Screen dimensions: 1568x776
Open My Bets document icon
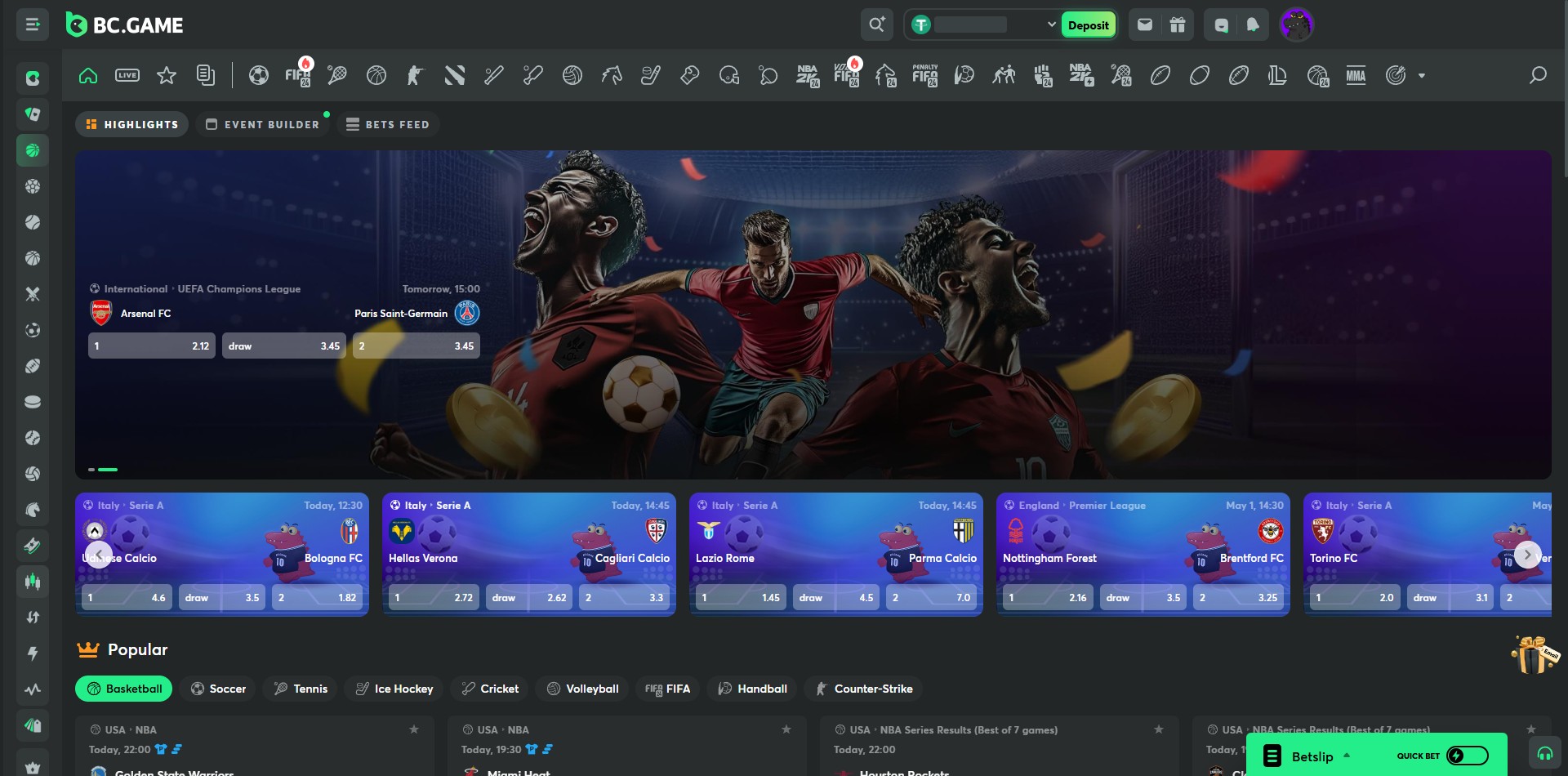206,76
